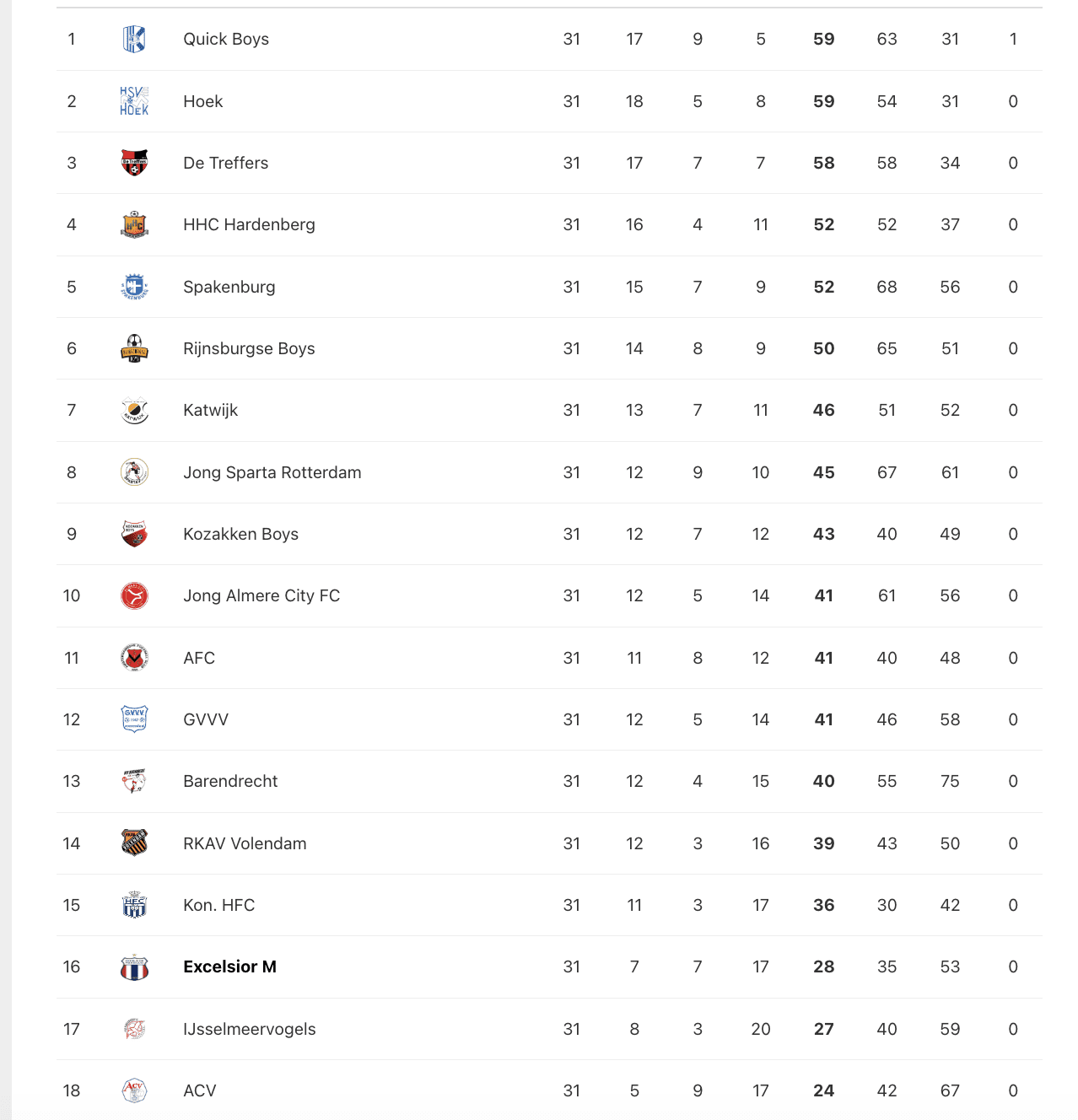This screenshot has height=1120, width=1078.
Task: Open the Kon. HFC team link
Action: (218, 905)
